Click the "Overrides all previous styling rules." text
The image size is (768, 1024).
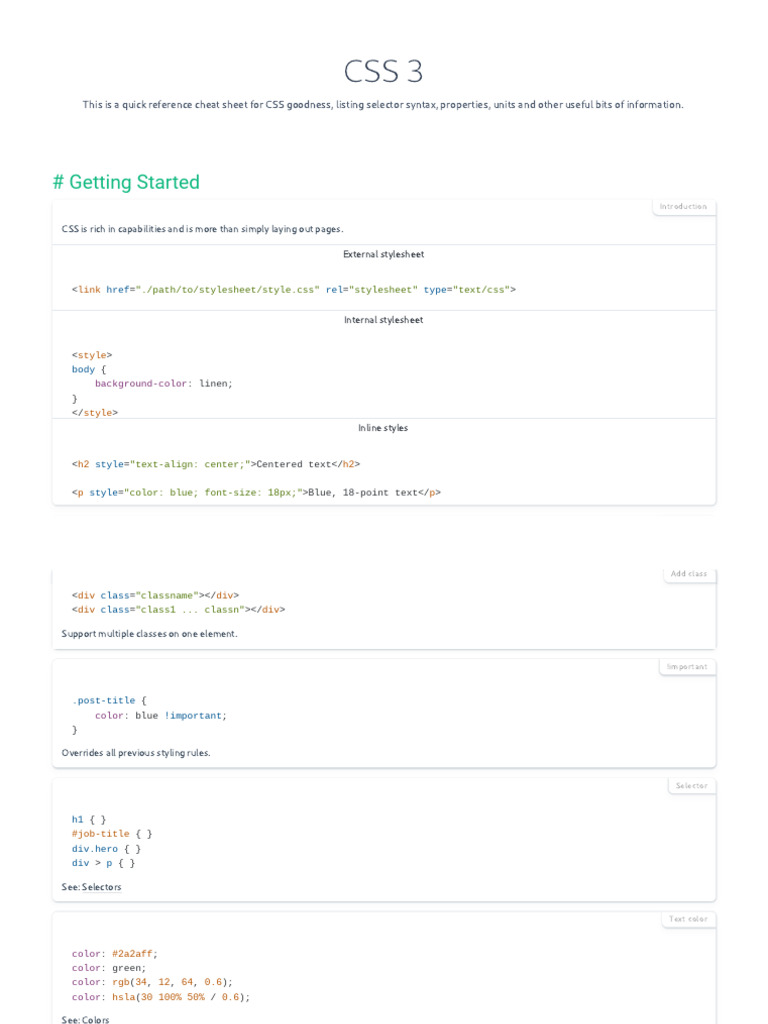[x=136, y=753]
